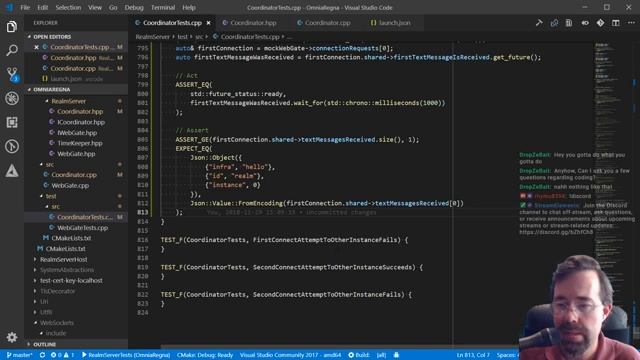Click the debug bug icon in status bar

point(396,355)
